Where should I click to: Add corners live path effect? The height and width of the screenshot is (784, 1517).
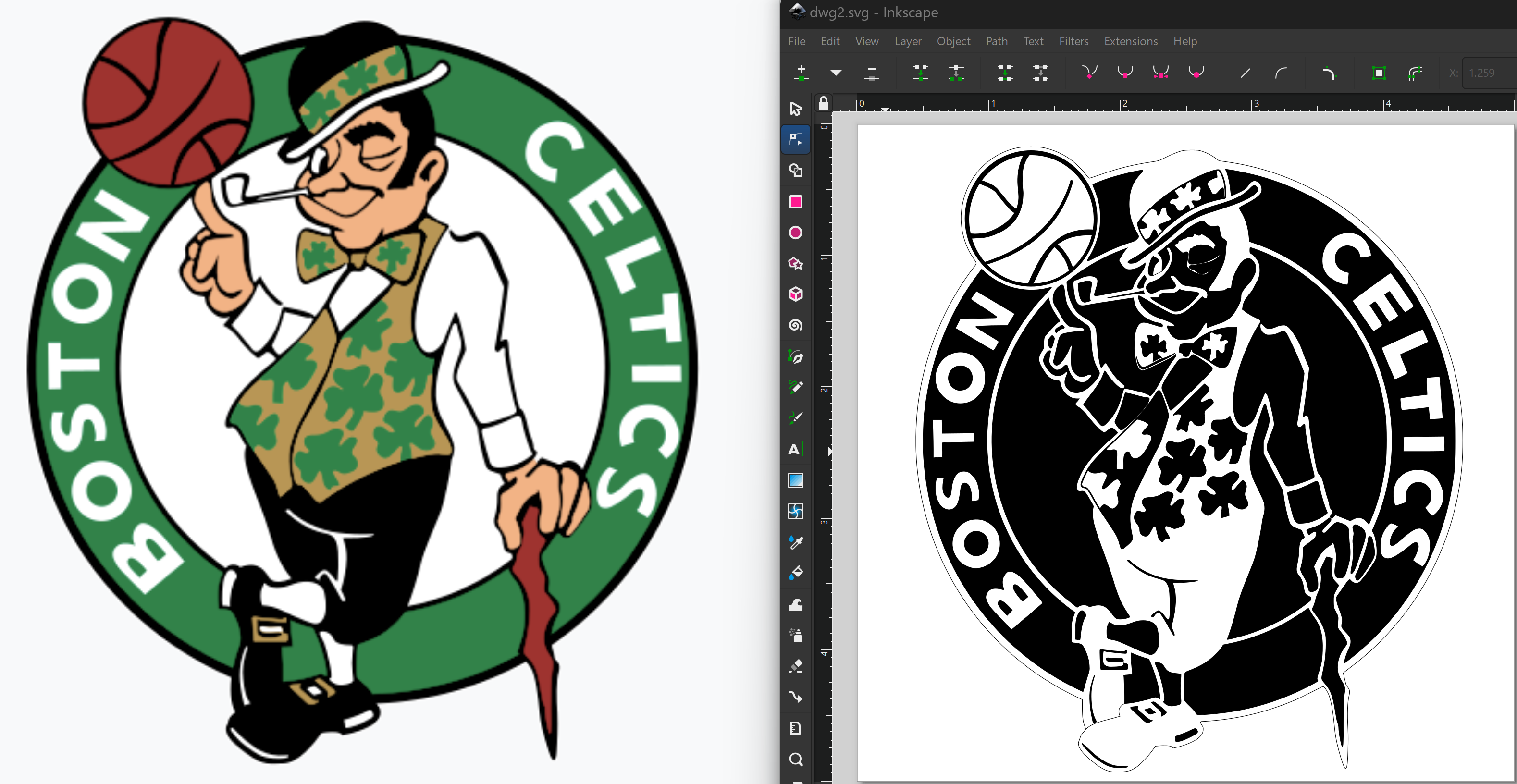pyautogui.click(x=1330, y=73)
